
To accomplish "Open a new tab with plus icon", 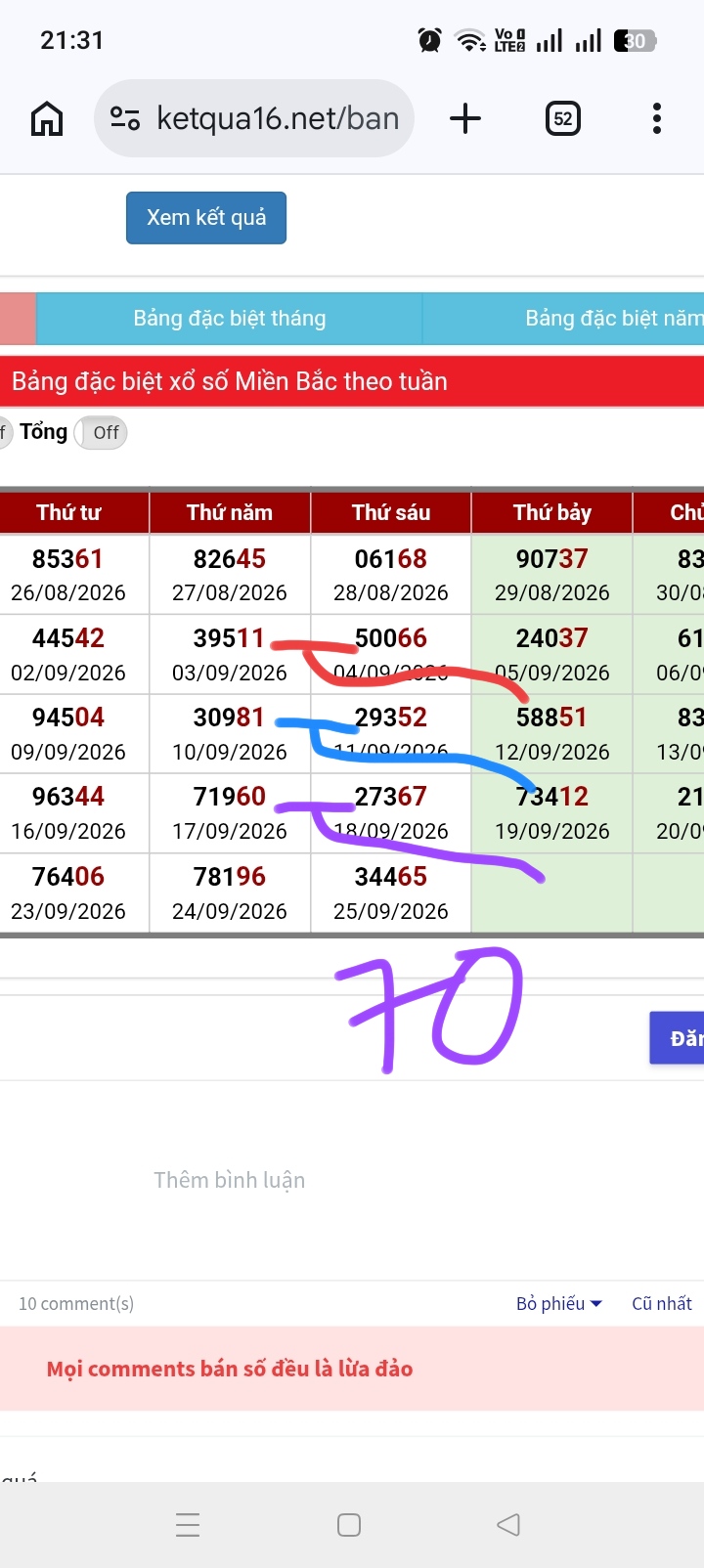I will click(465, 118).
